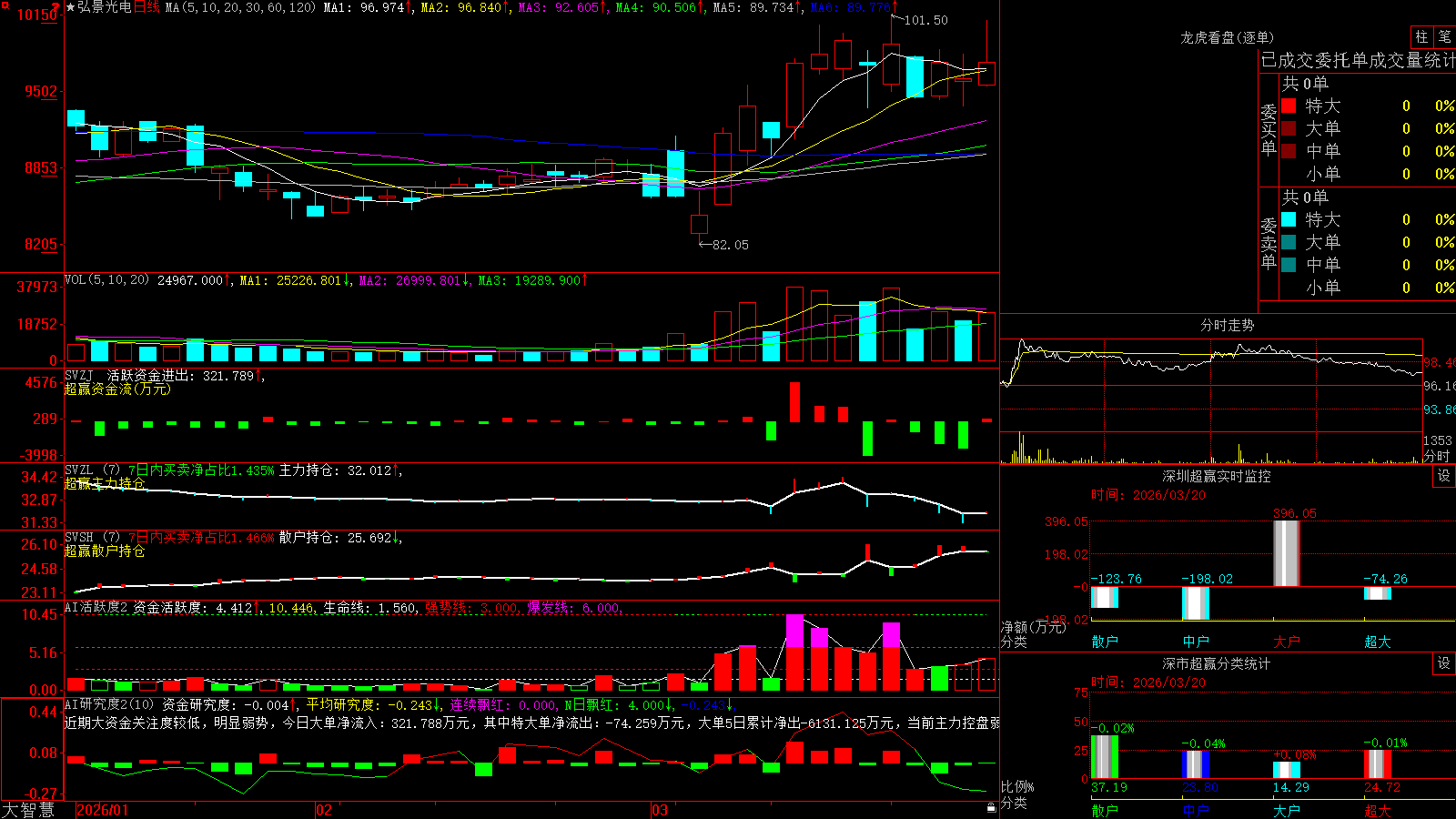Click the AI研究度2(10) indicator label
The width and height of the screenshot is (1456, 819).
pyautogui.click(x=109, y=704)
